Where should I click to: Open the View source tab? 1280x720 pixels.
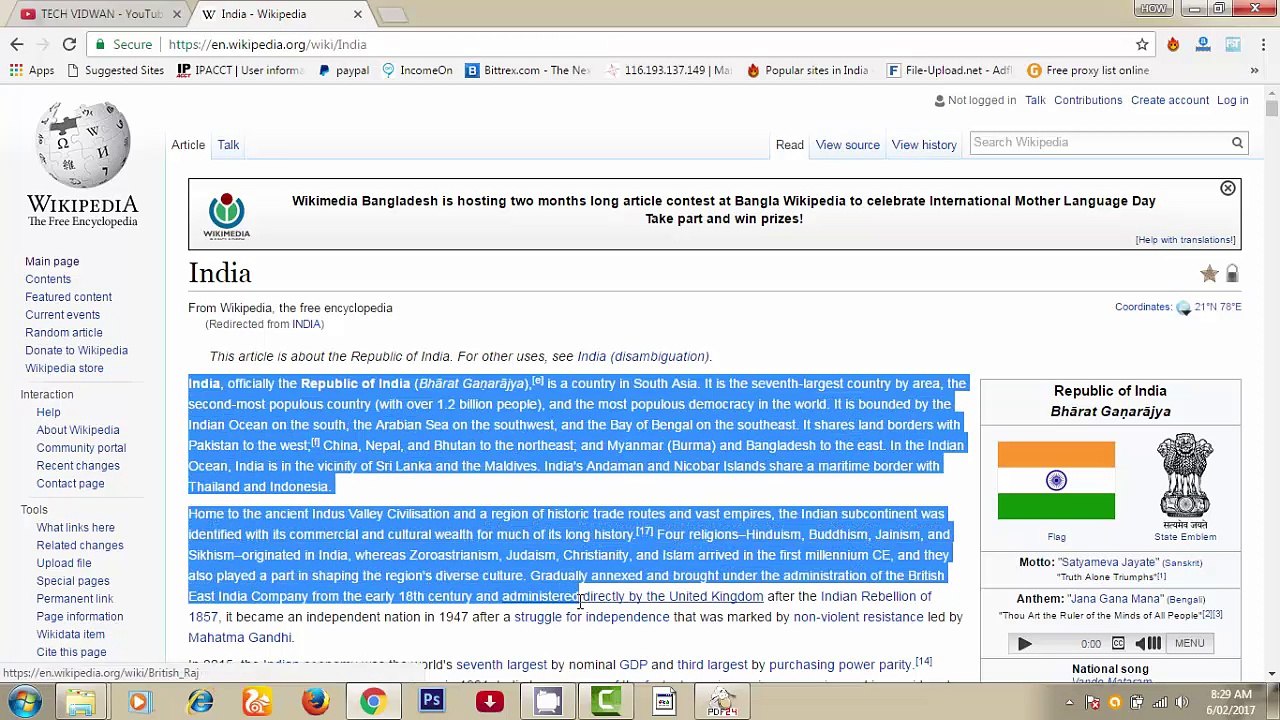pos(847,145)
